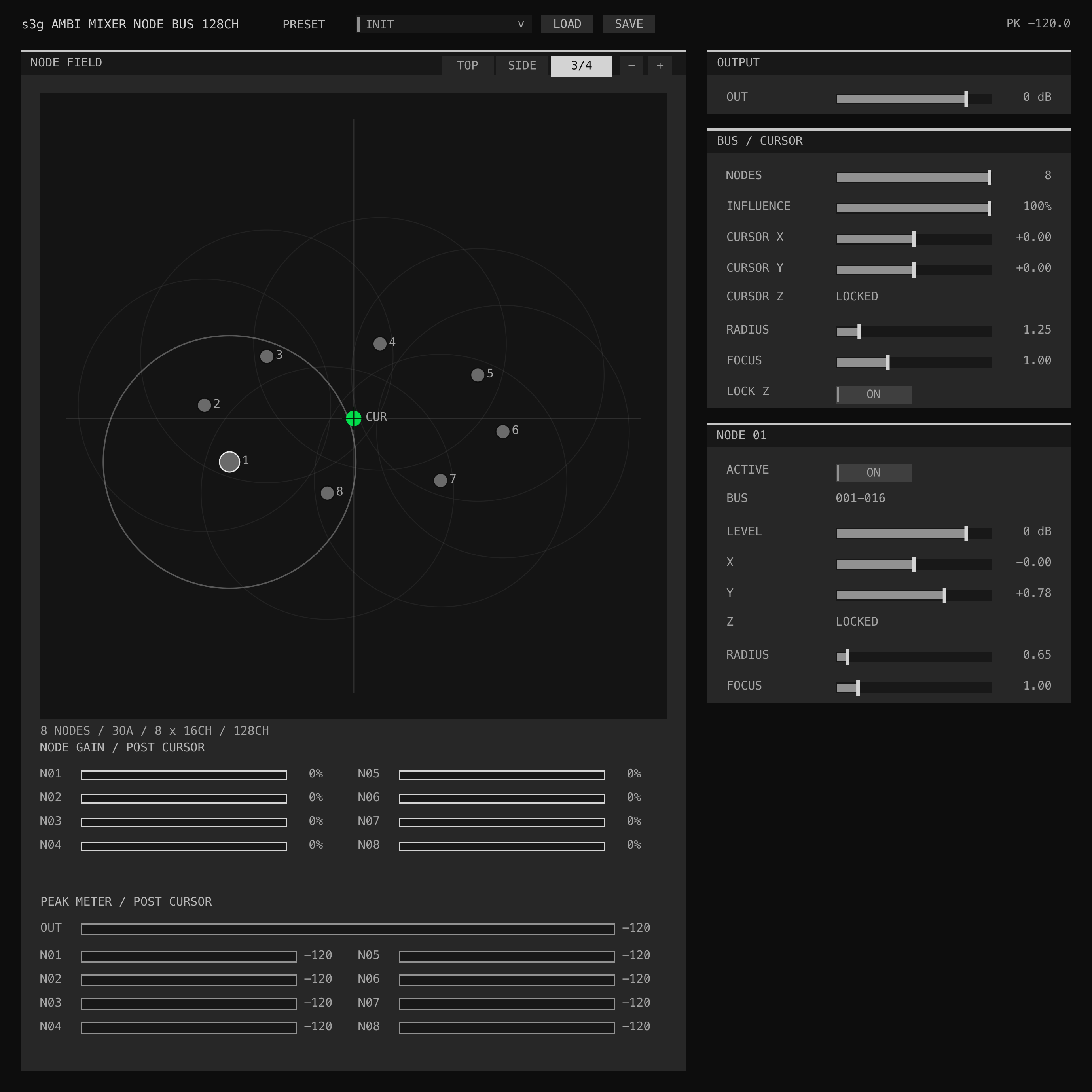This screenshot has width=1092, height=1092.
Task: Click the 001-016 bus value
Action: click(860, 499)
